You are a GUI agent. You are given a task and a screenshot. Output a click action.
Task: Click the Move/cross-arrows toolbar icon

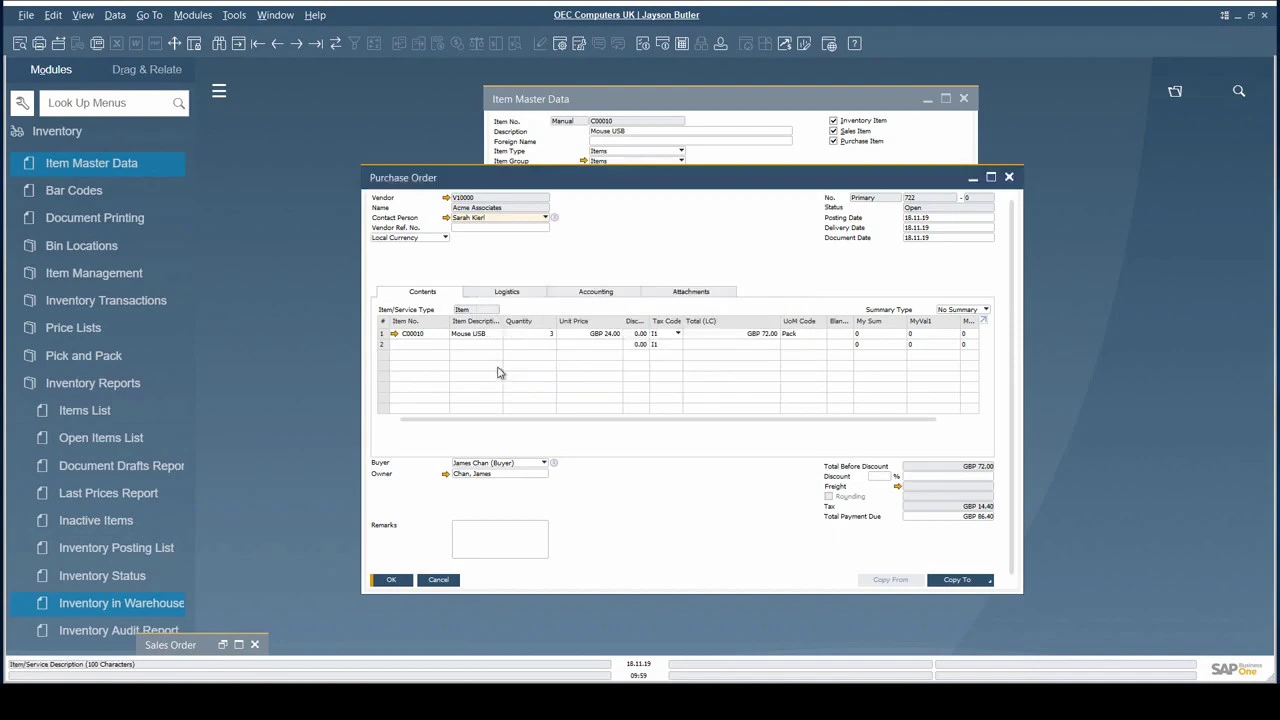tap(174, 43)
